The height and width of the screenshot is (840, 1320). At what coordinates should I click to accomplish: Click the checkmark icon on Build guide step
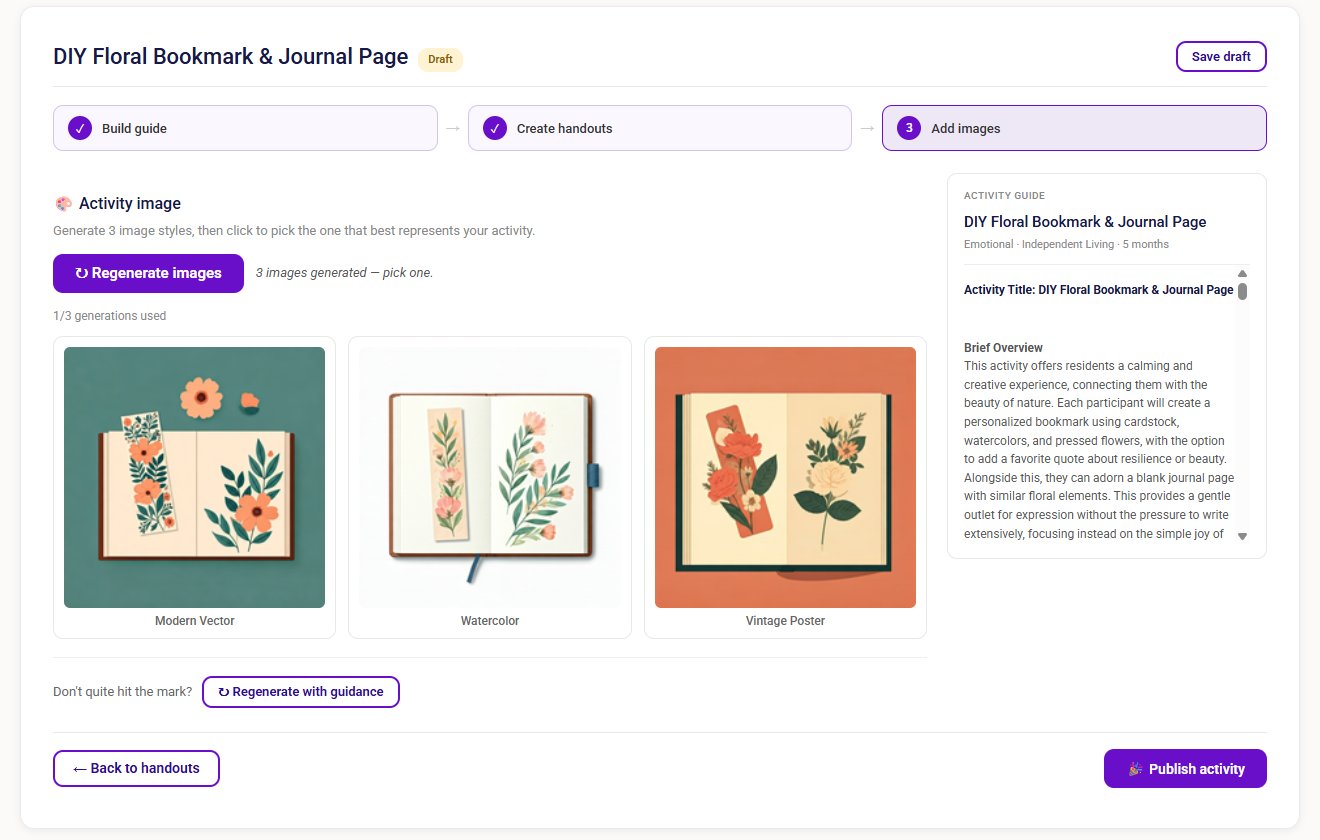(79, 127)
